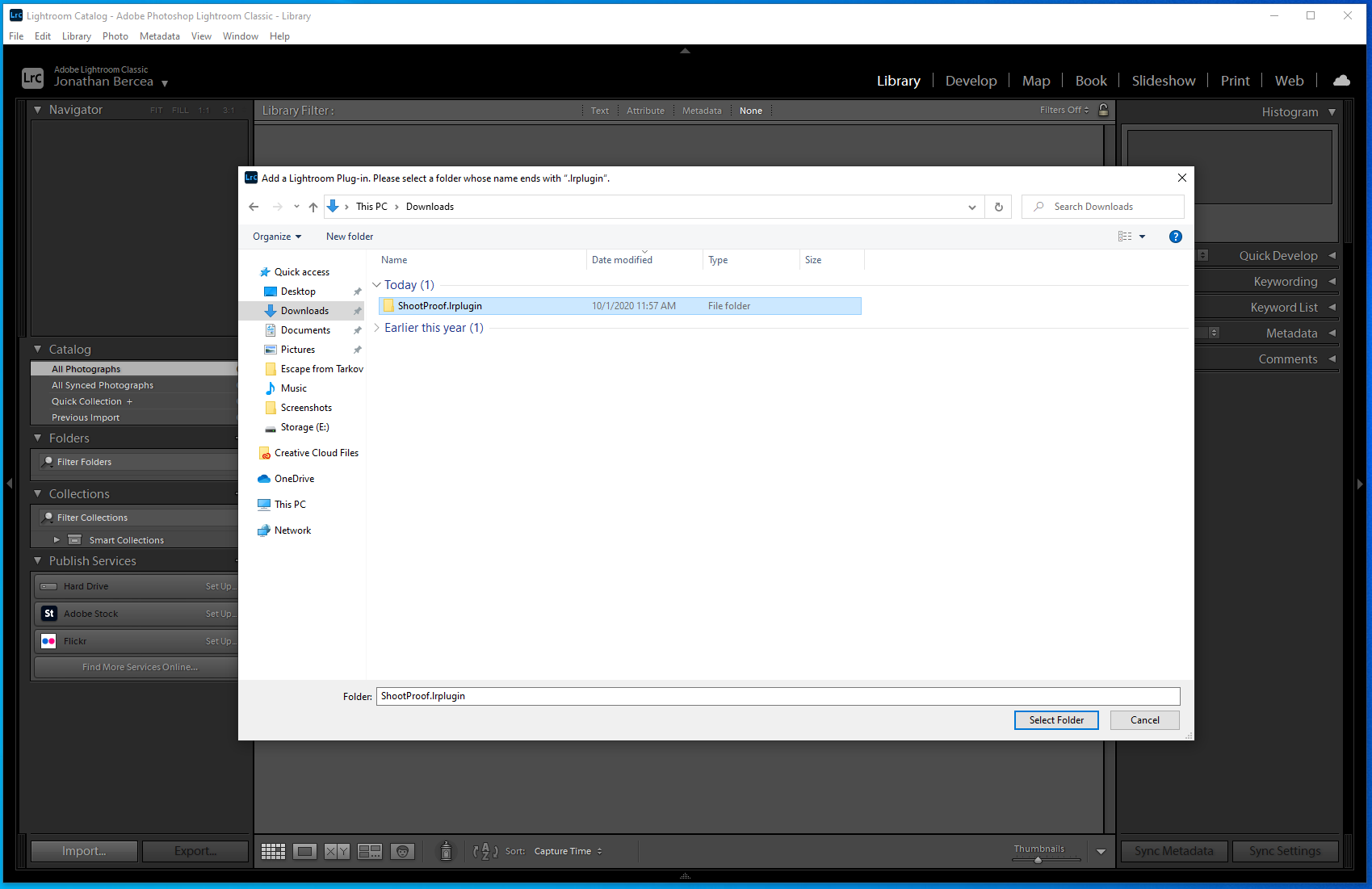Open Compare view XY icon
Image resolution: width=1372 pixels, height=889 pixels.
click(x=337, y=851)
